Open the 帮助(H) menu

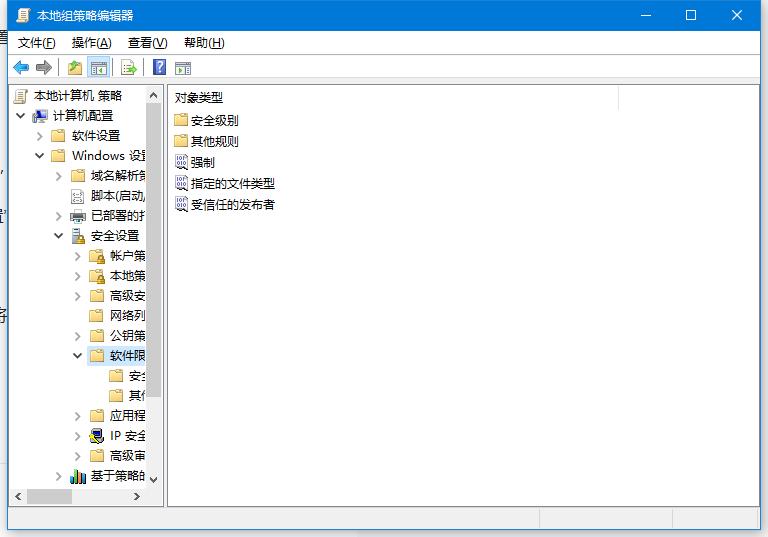(204, 43)
